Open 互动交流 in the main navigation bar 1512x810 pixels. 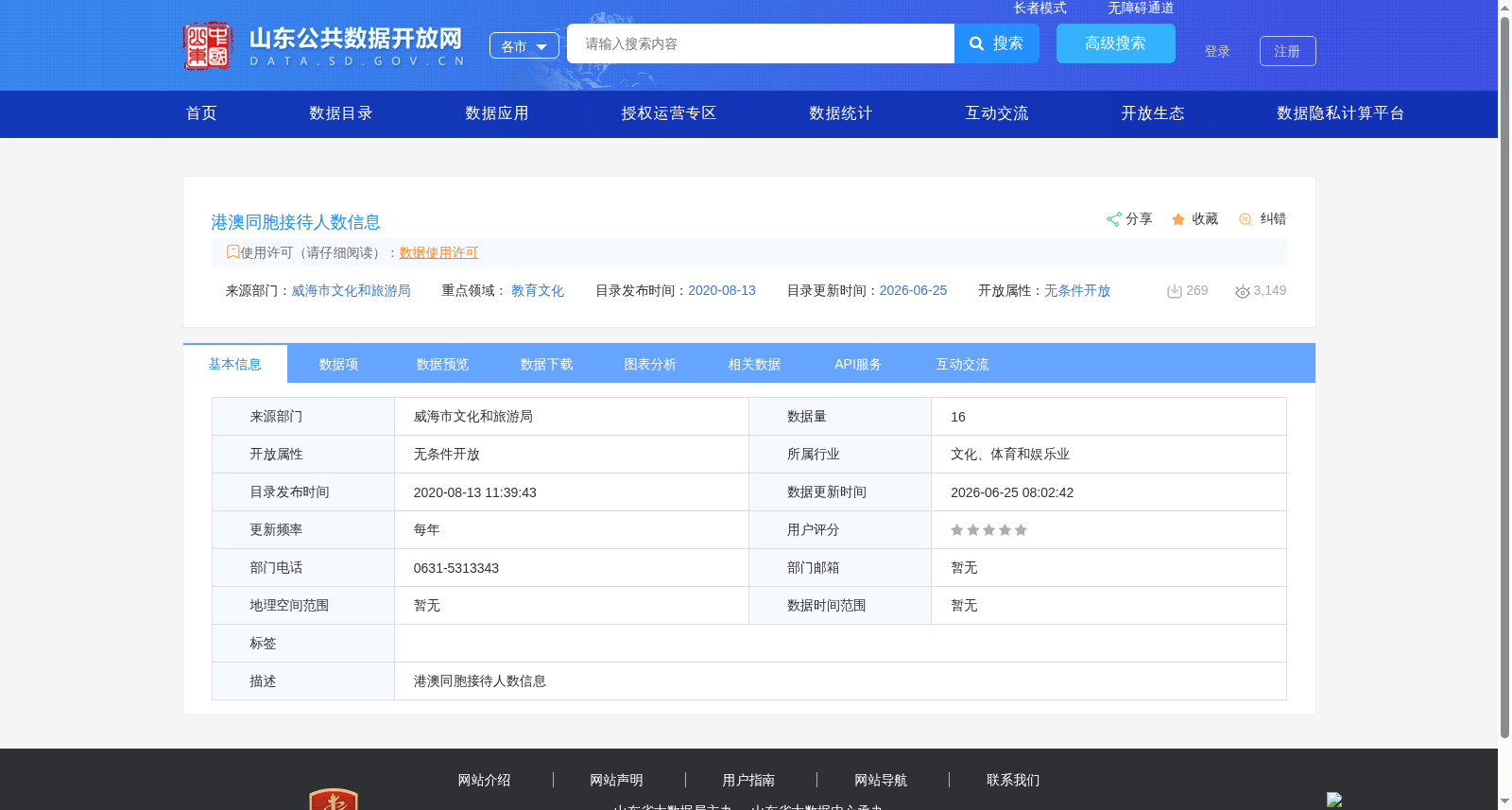(x=997, y=113)
